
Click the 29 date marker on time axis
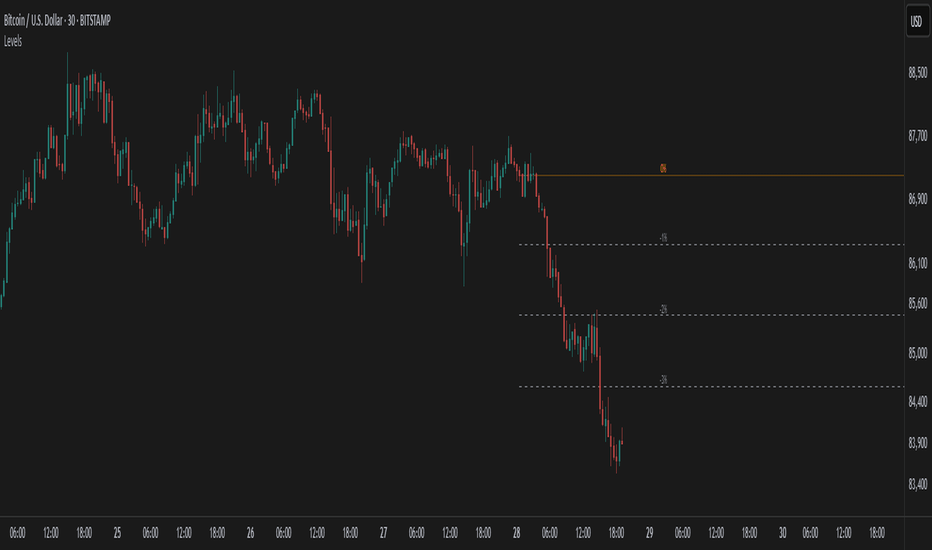point(650,533)
